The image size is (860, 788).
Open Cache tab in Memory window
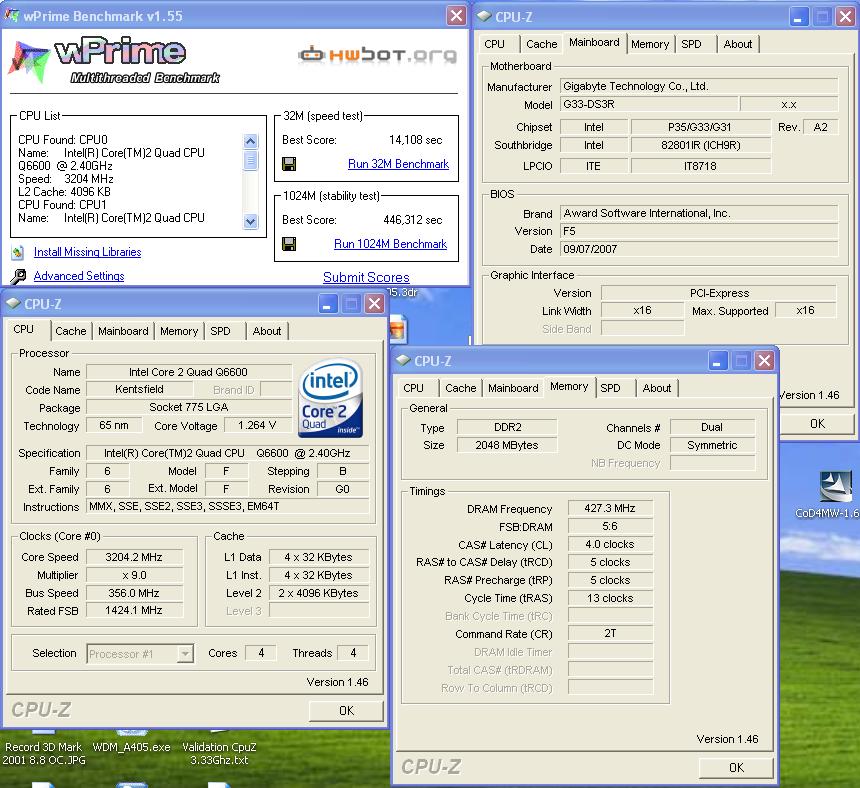pos(461,388)
